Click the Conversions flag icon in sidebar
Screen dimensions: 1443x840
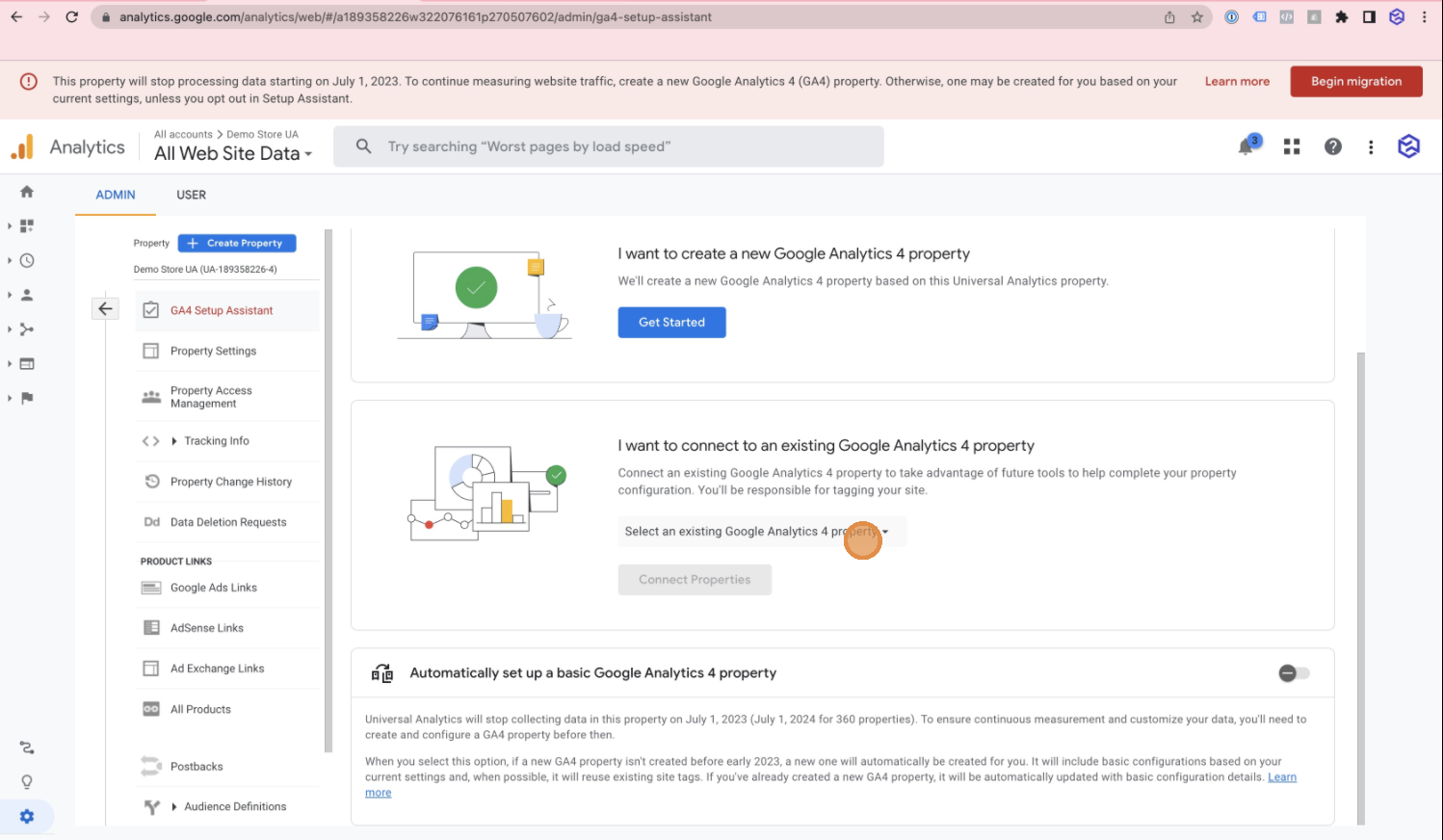coord(27,398)
